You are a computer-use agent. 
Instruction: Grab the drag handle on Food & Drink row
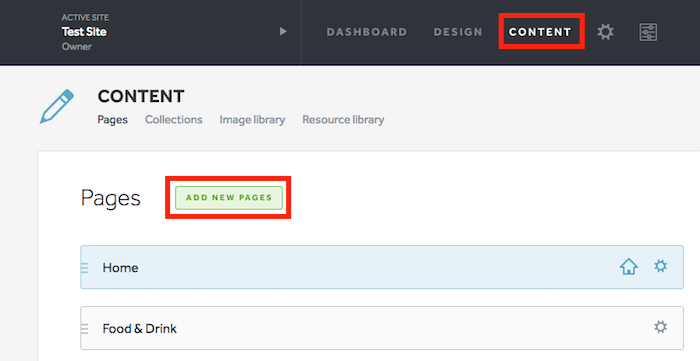click(84, 328)
